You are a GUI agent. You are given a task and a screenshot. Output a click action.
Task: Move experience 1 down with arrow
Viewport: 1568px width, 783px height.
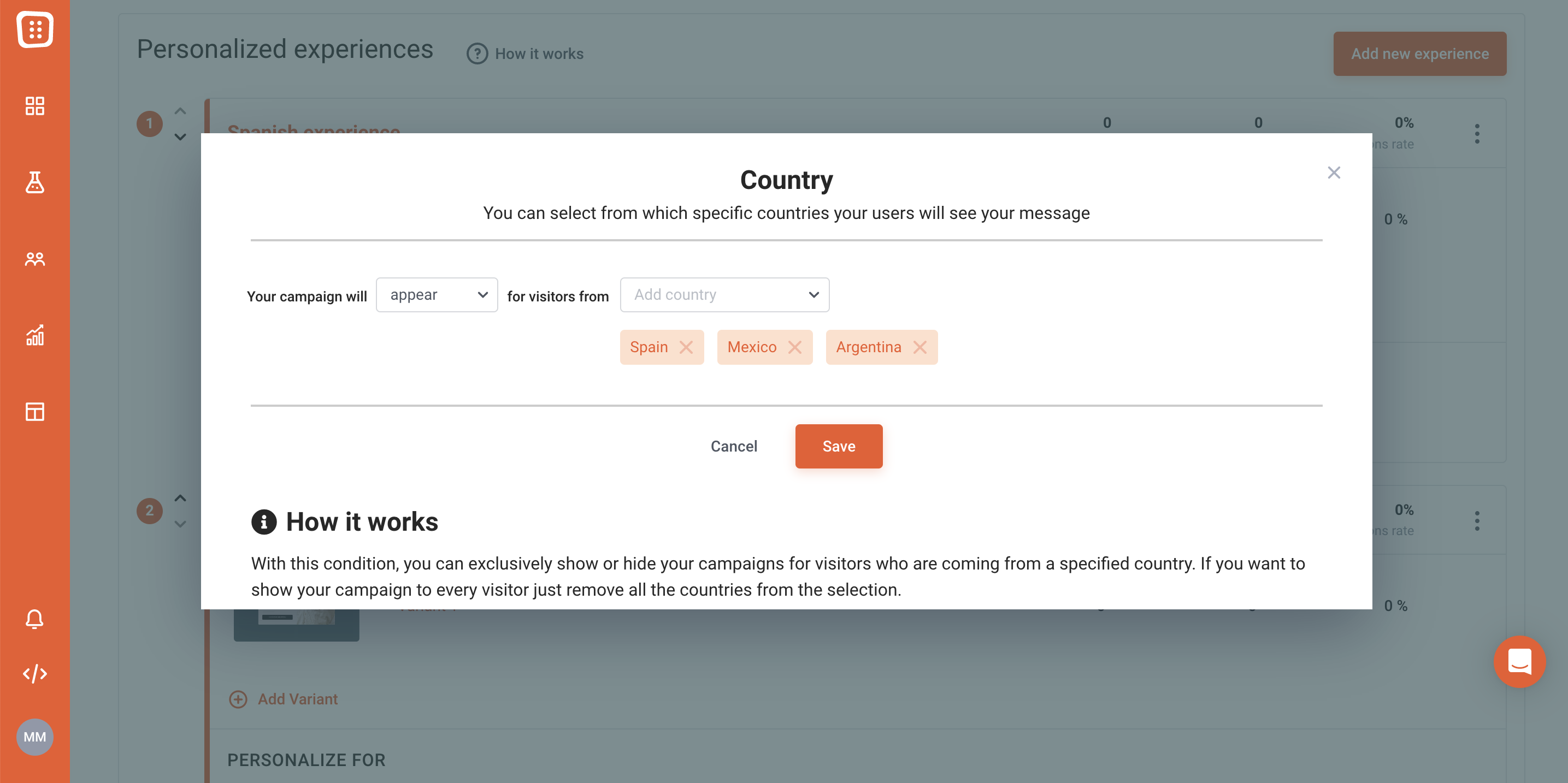pyautogui.click(x=180, y=137)
